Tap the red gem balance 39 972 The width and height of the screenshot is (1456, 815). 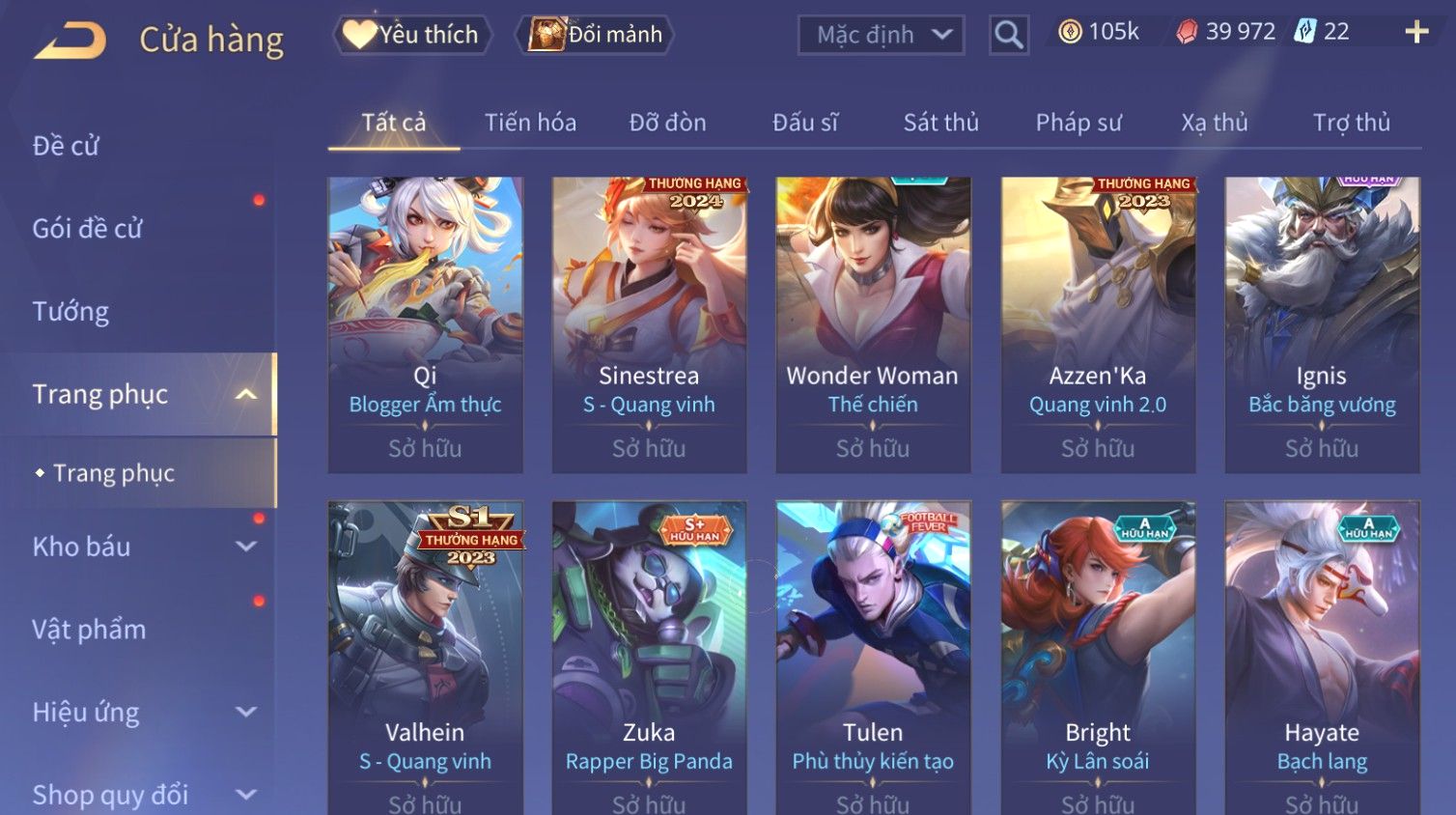(x=1225, y=32)
